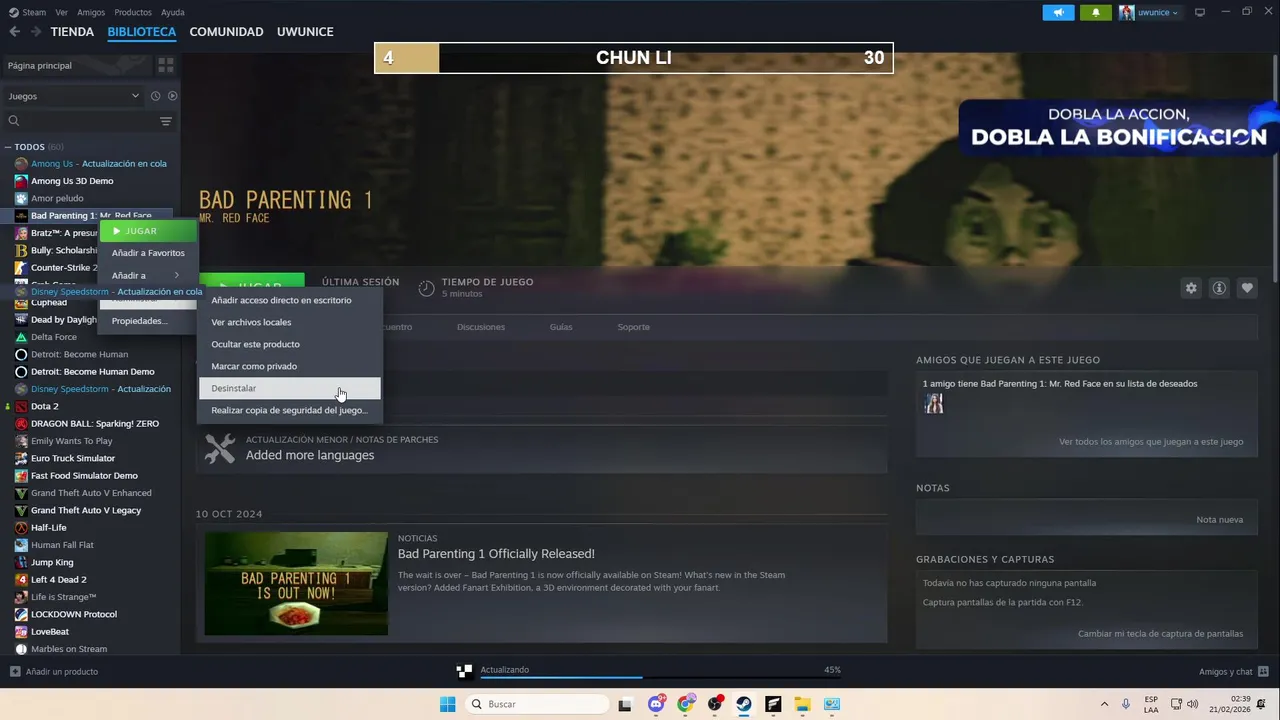Click Nota nueva to add note
The width and height of the screenshot is (1280, 720).
pyautogui.click(x=1220, y=519)
